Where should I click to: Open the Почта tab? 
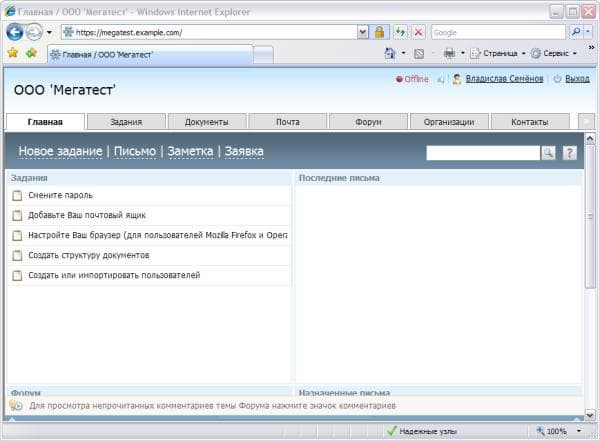point(288,122)
